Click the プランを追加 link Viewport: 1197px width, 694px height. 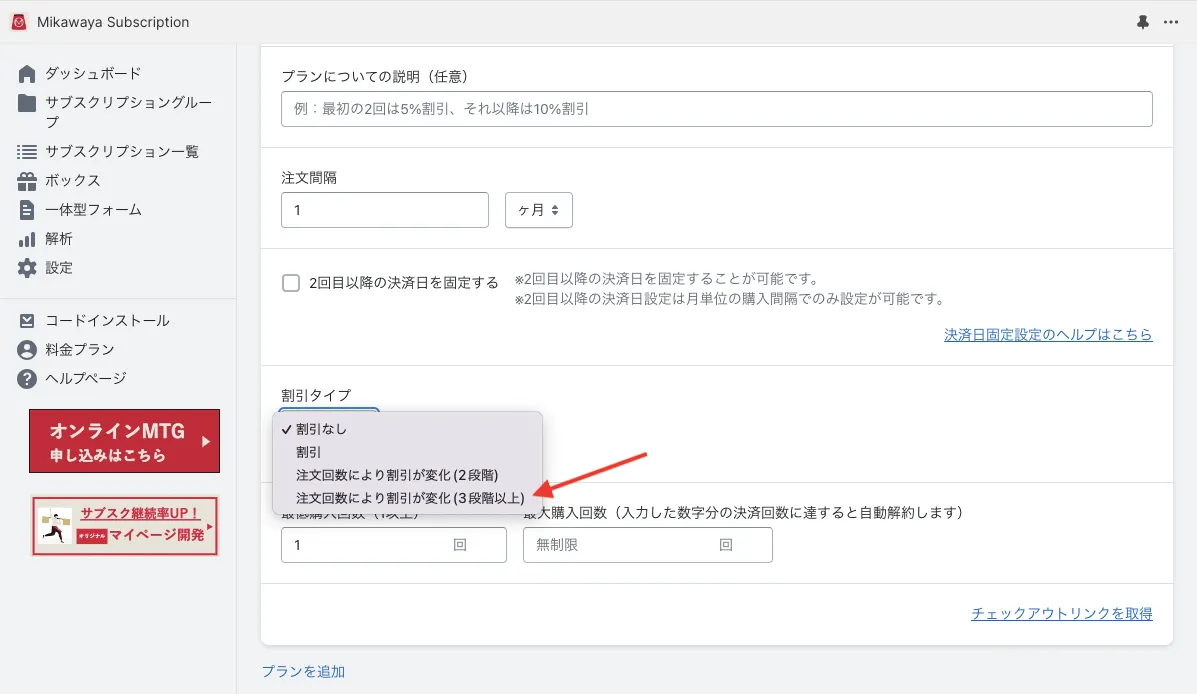point(303,672)
